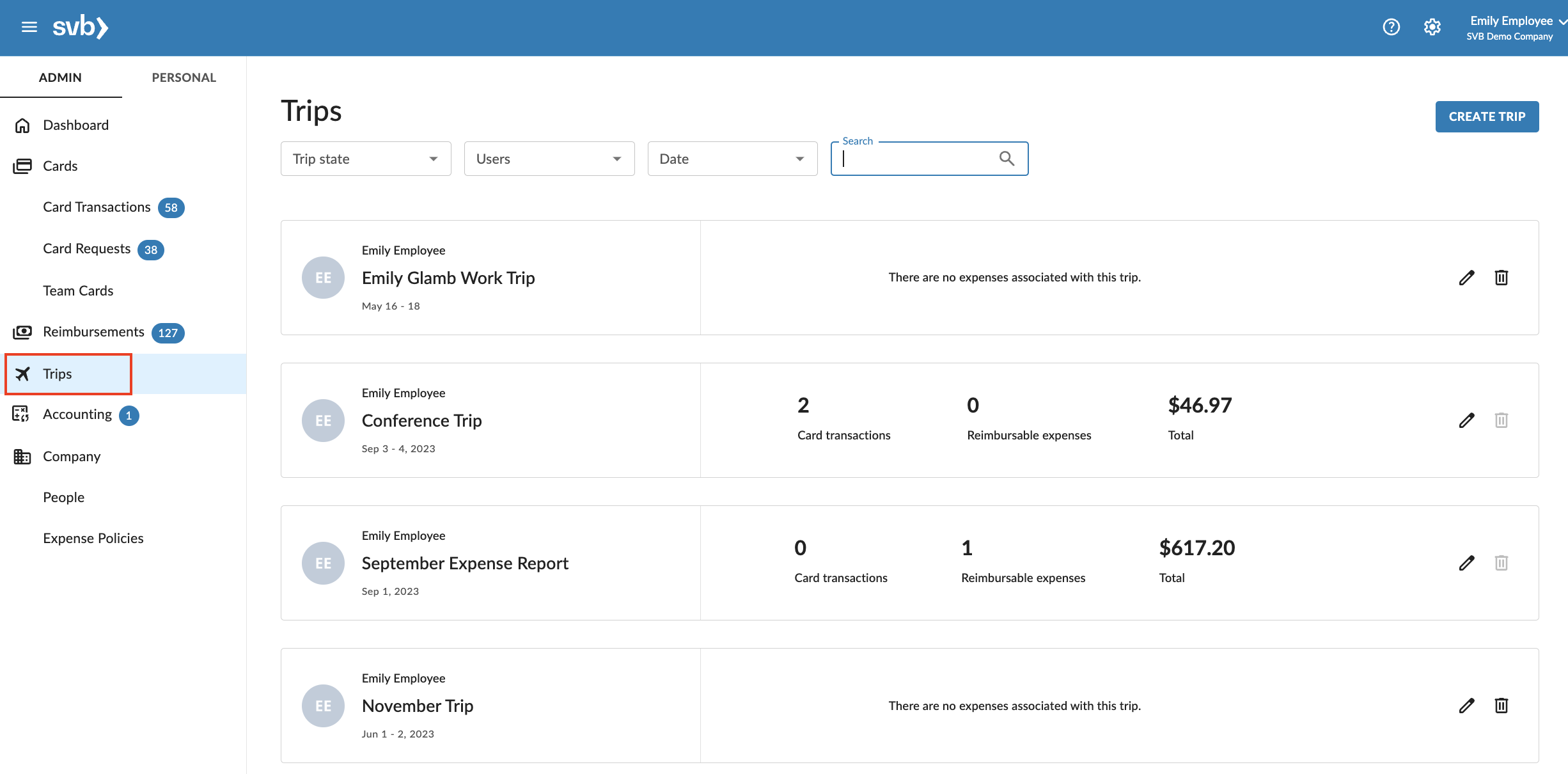This screenshot has width=1568, height=774.
Task: Click the Dashboard home icon
Action: click(x=22, y=125)
